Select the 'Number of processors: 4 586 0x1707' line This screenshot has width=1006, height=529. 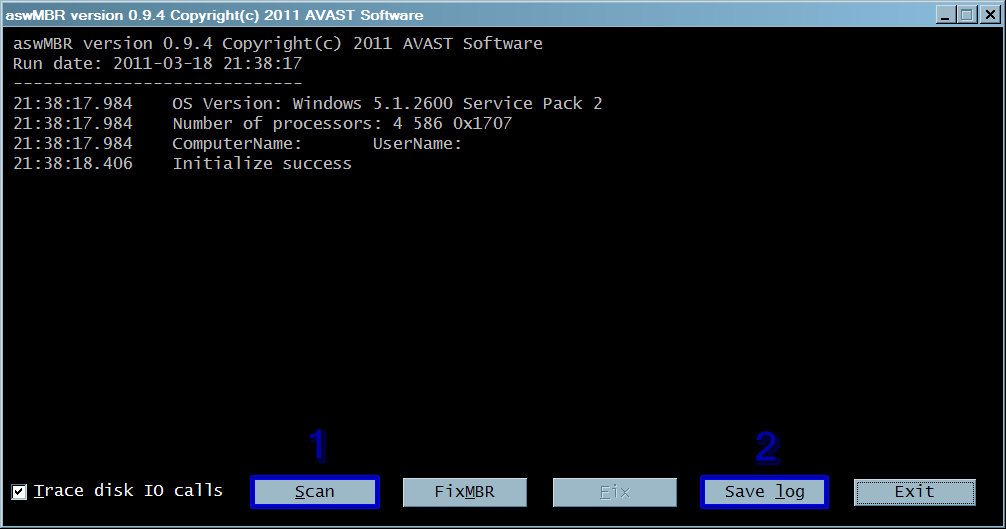click(342, 123)
